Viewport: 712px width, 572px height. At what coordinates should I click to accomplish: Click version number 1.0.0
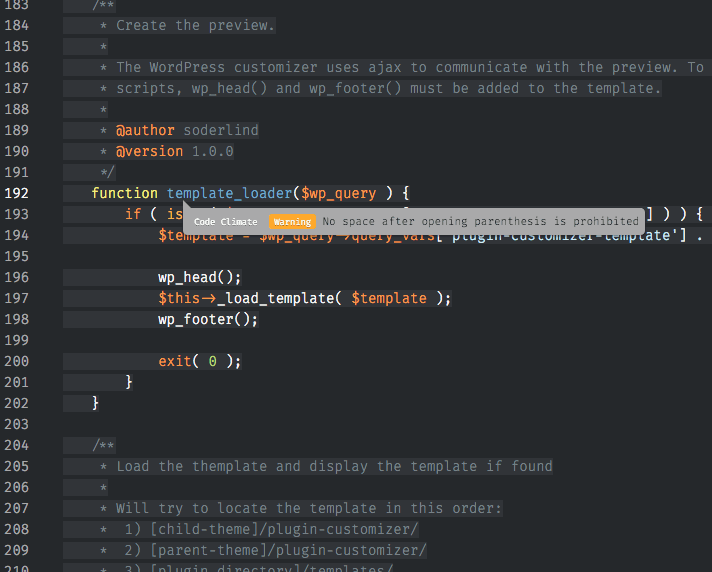tap(213, 152)
